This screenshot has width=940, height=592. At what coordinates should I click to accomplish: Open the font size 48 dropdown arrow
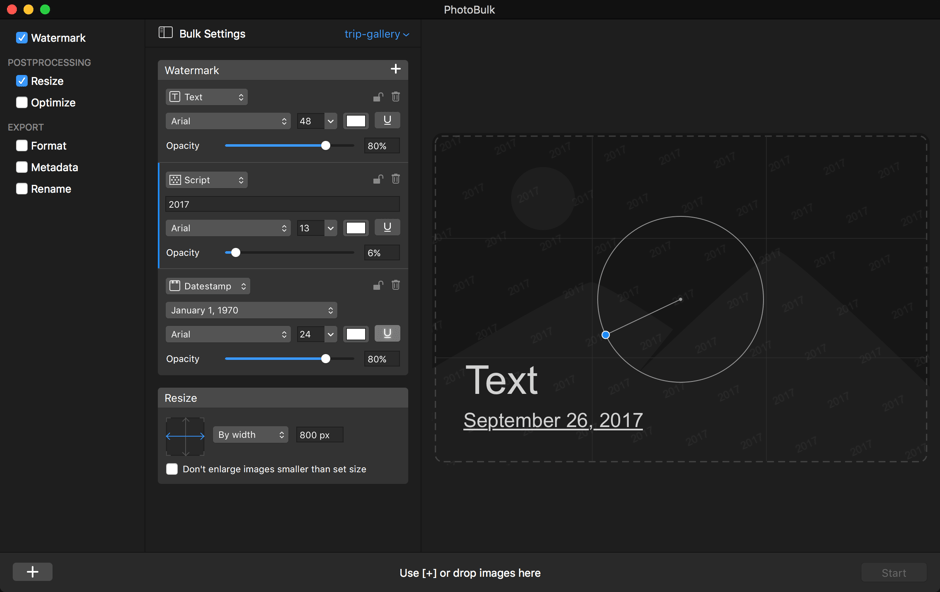point(330,121)
